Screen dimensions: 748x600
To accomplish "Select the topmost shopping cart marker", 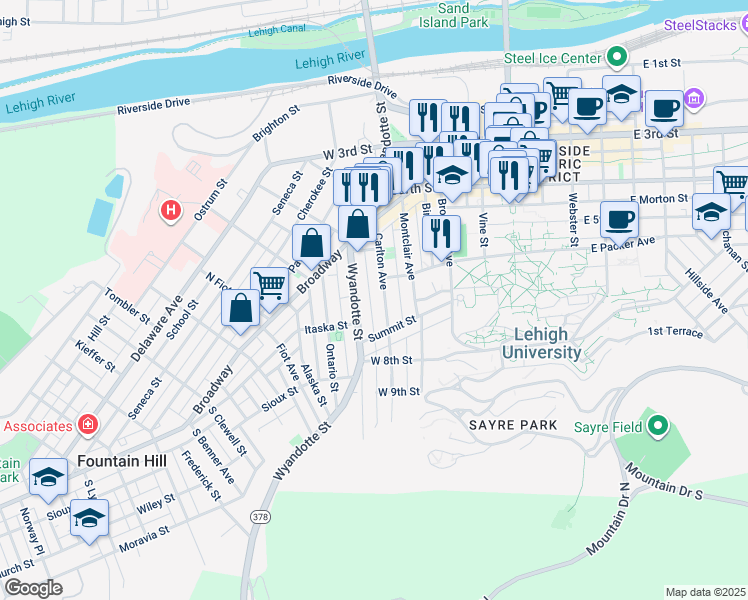I will pos(562,95).
